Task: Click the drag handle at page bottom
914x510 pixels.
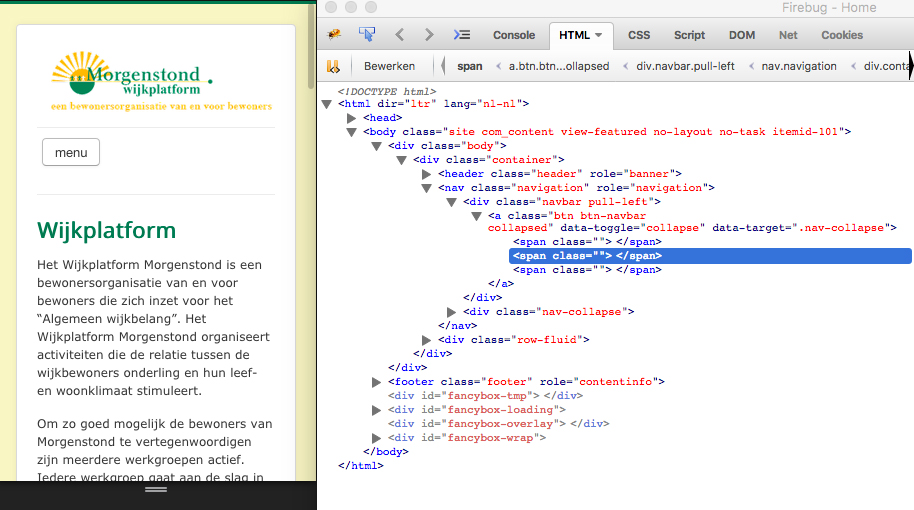Action: coord(156,490)
